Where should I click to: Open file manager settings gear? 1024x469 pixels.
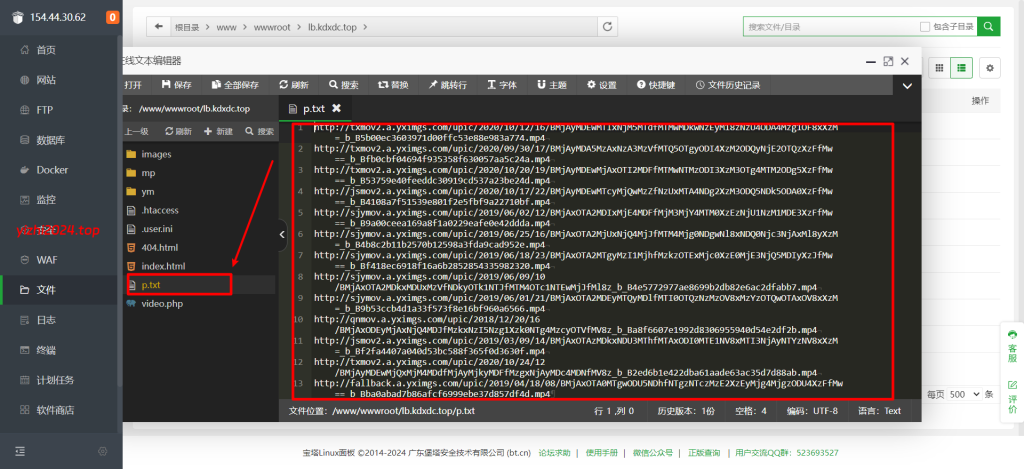[x=989, y=67]
